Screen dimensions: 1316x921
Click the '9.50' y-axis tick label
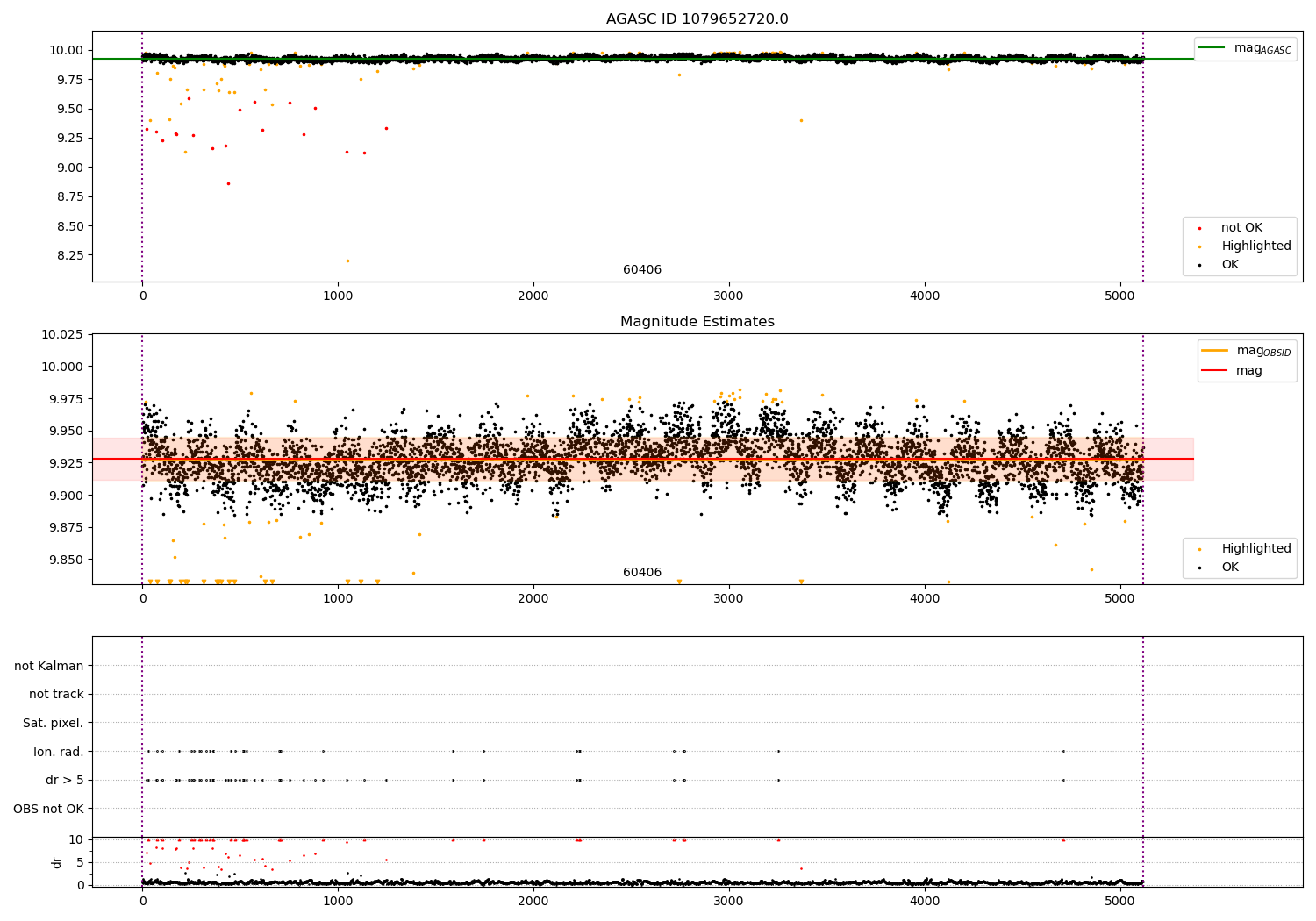click(x=70, y=110)
